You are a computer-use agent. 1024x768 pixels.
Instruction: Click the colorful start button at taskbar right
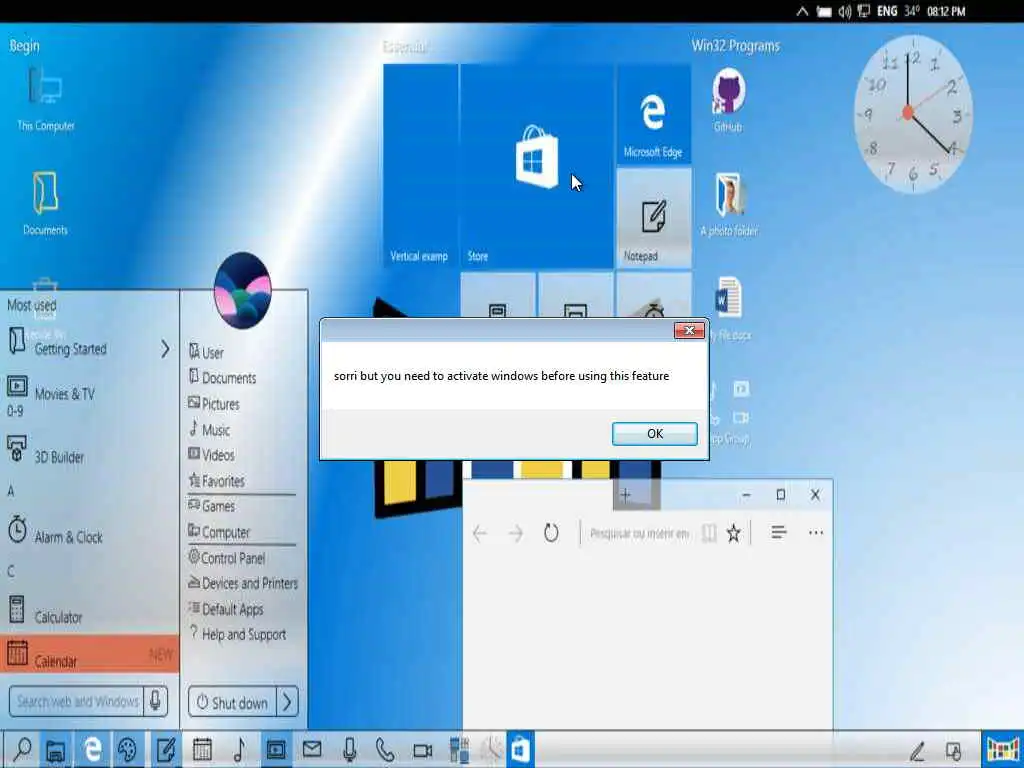point(1002,749)
